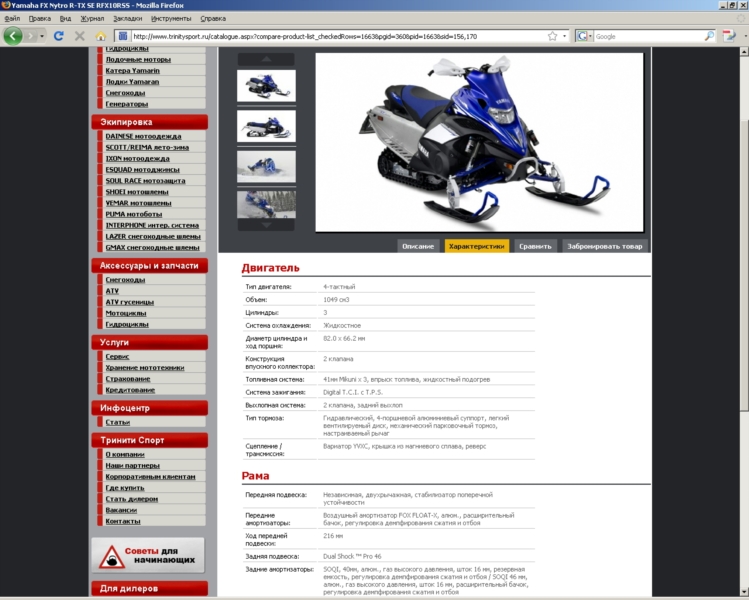Open the Инструменты menu

coord(171,19)
